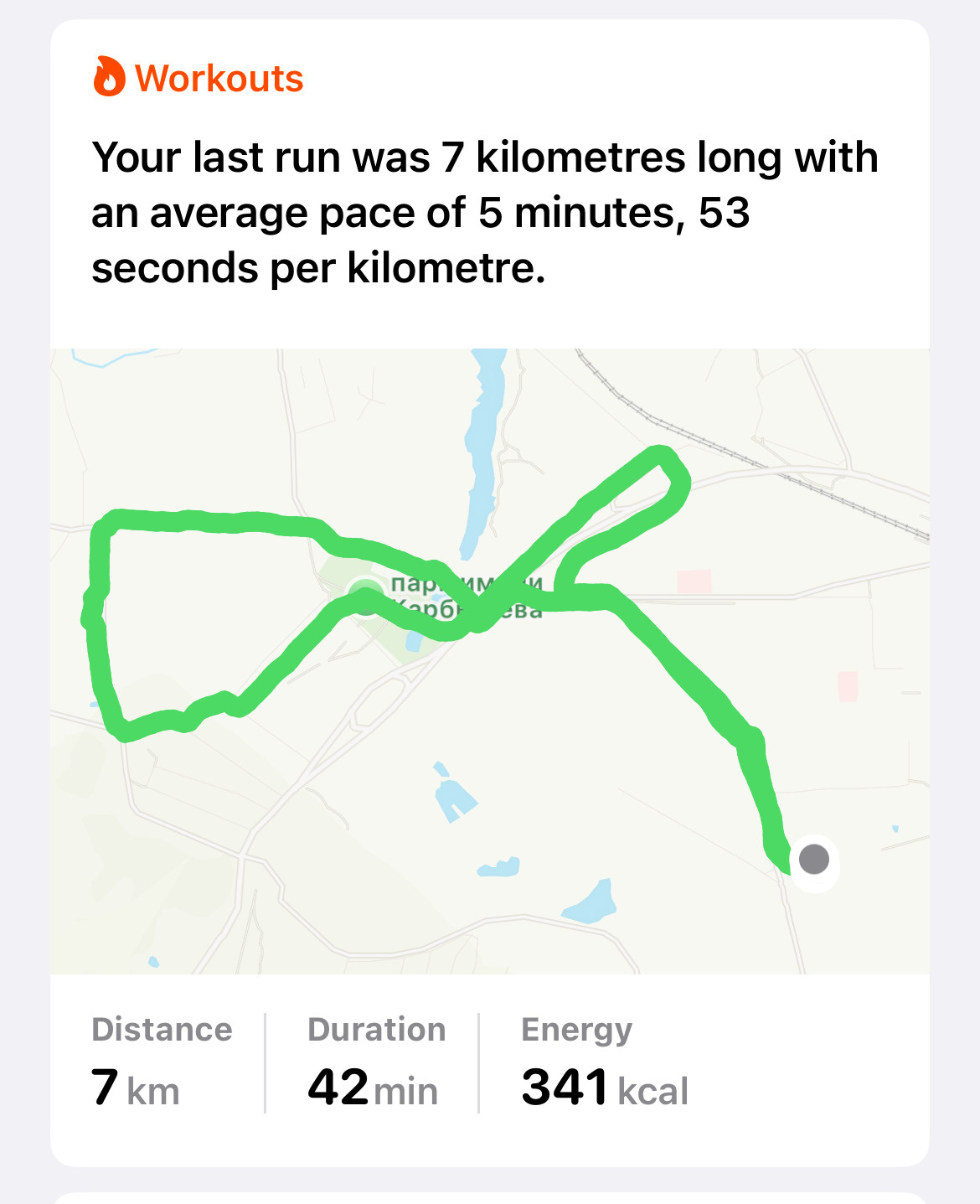Tap the last run summary headline
The height and width of the screenshot is (1204, 980).
484,213
